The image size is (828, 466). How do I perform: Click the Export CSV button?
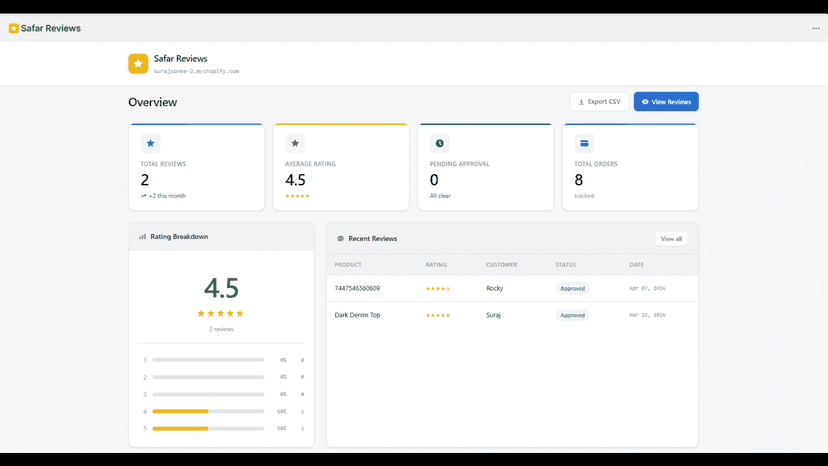coord(599,101)
